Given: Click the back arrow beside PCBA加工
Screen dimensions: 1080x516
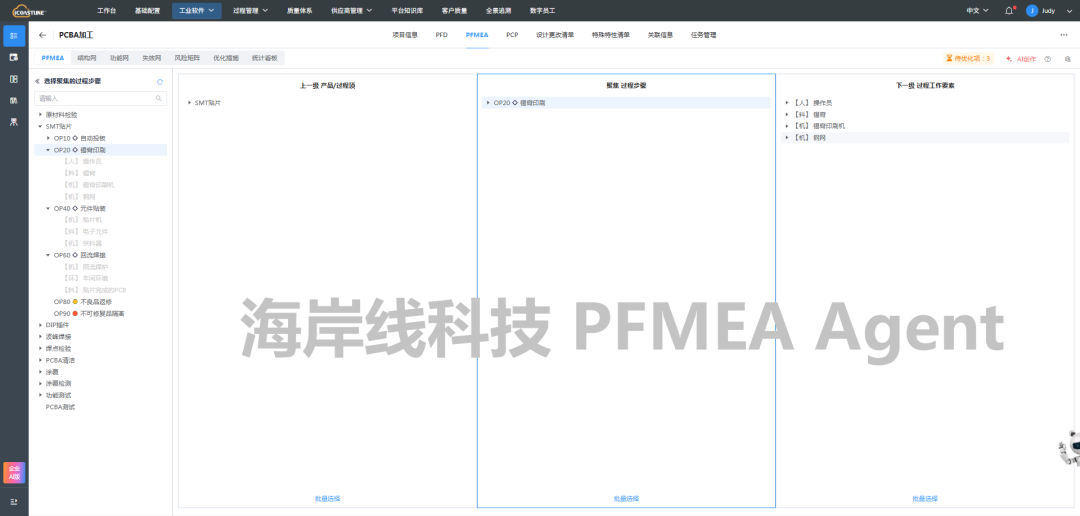Looking at the screenshot, I should click(x=42, y=35).
